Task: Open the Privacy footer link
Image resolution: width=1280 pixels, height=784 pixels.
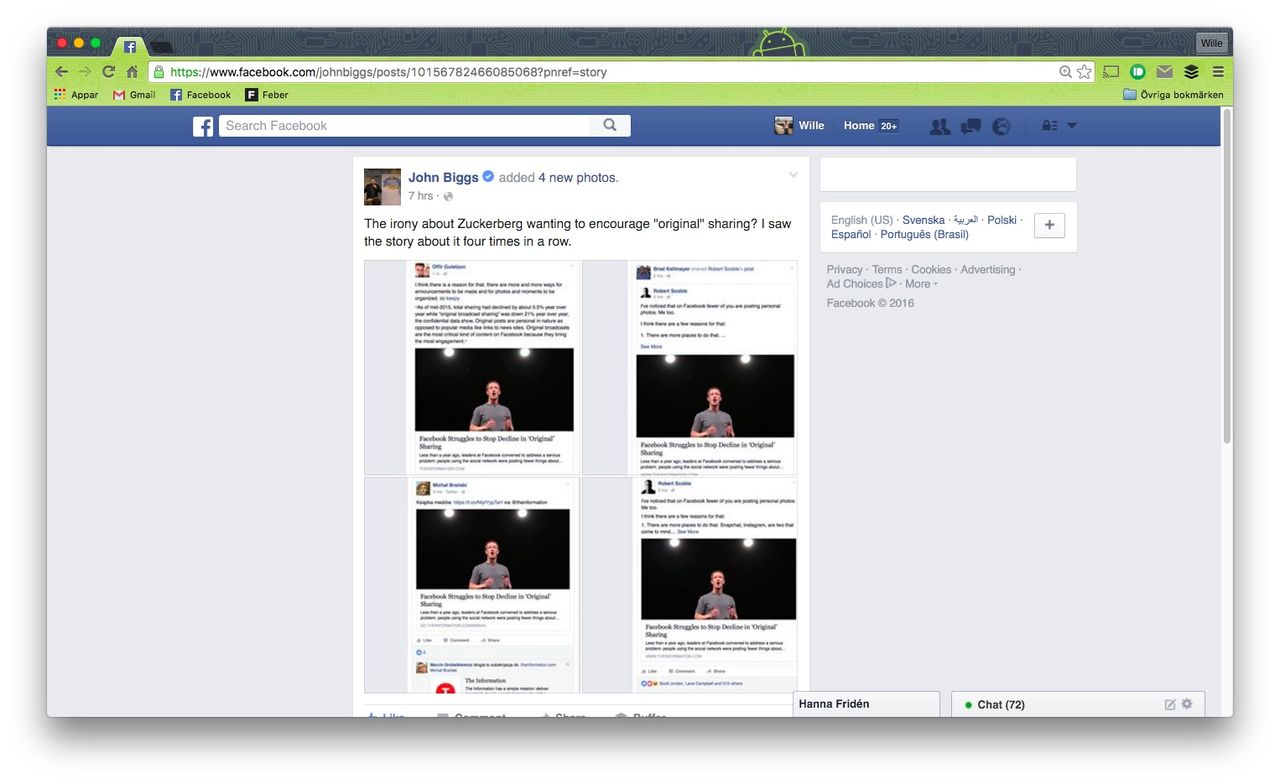Action: 845,270
